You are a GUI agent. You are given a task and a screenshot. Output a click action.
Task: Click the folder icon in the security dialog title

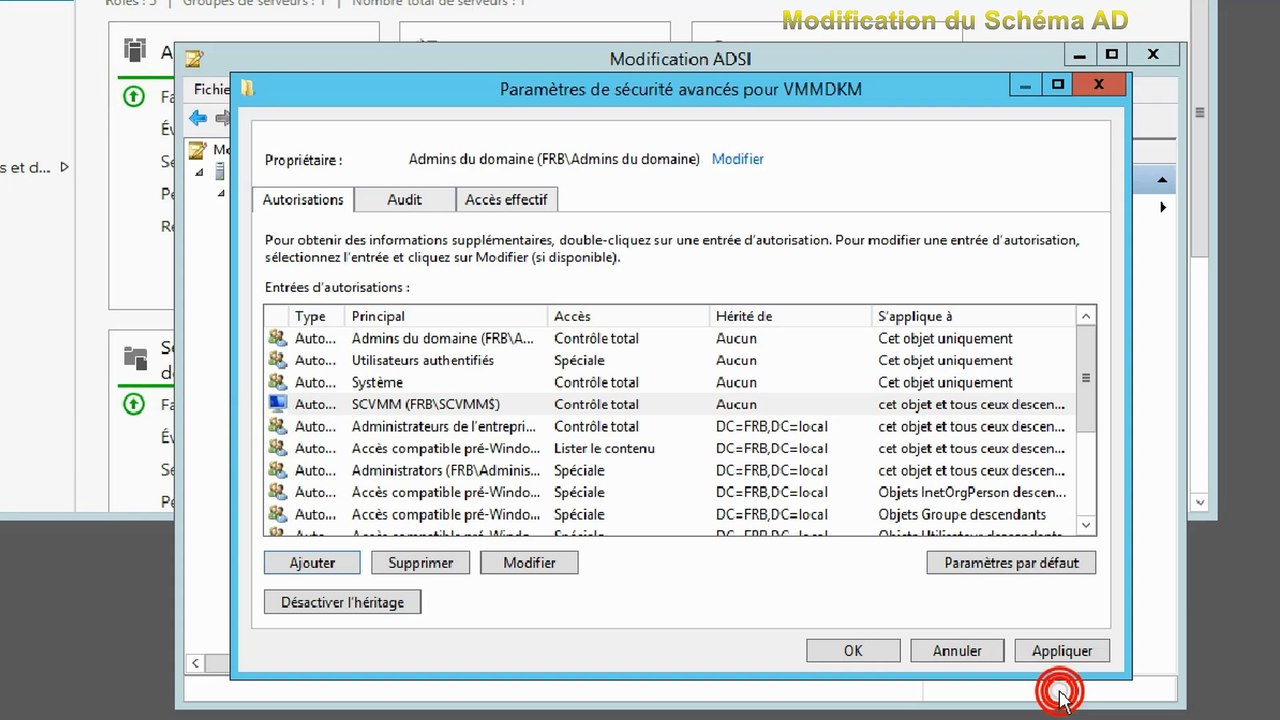click(247, 89)
